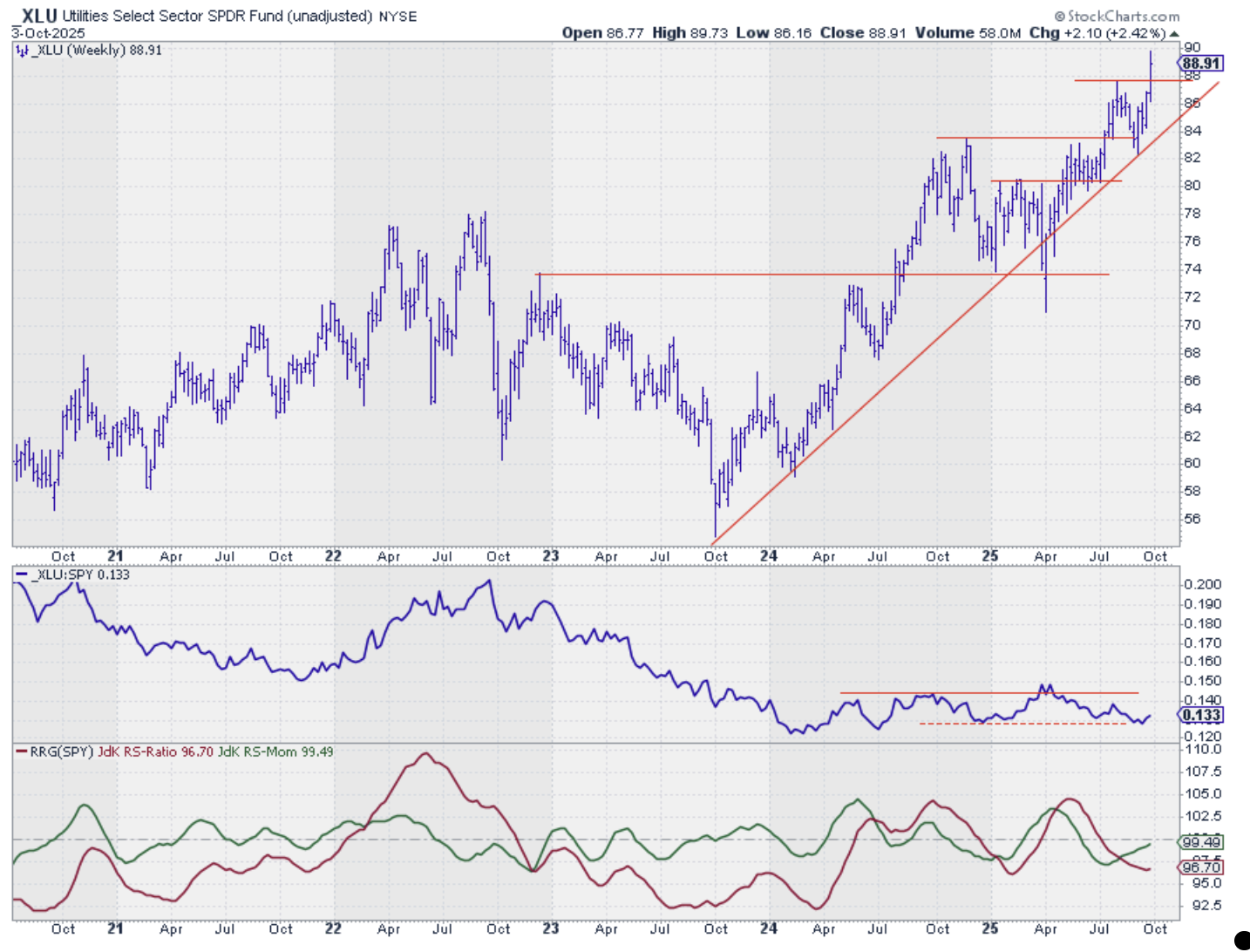Click the 88.91 current price tag
Screen dimensions: 1250x952
coord(1200,63)
